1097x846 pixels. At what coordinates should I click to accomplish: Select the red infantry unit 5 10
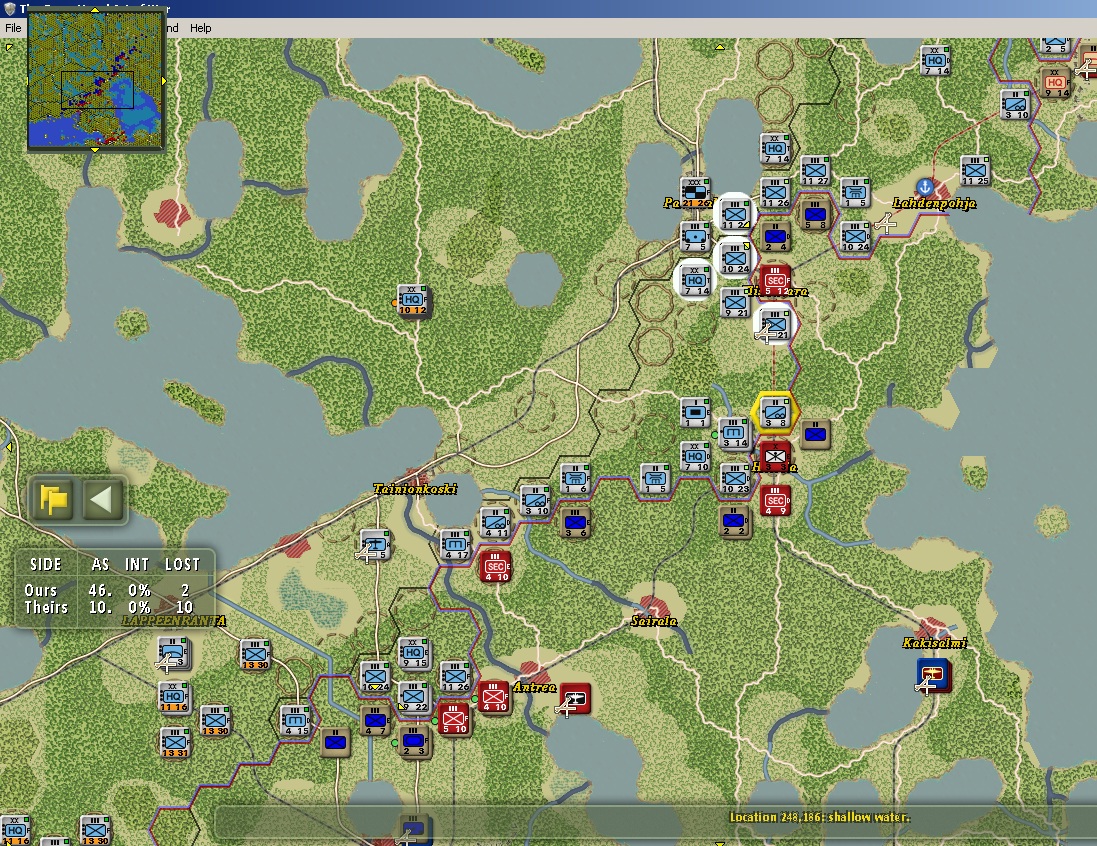point(453,719)
